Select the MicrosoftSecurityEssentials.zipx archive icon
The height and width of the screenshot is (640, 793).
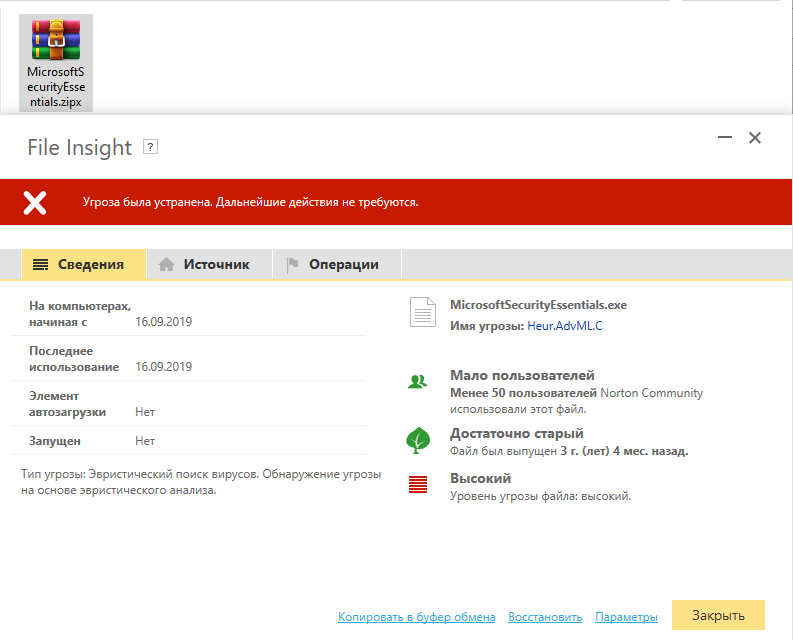[56, 63]
